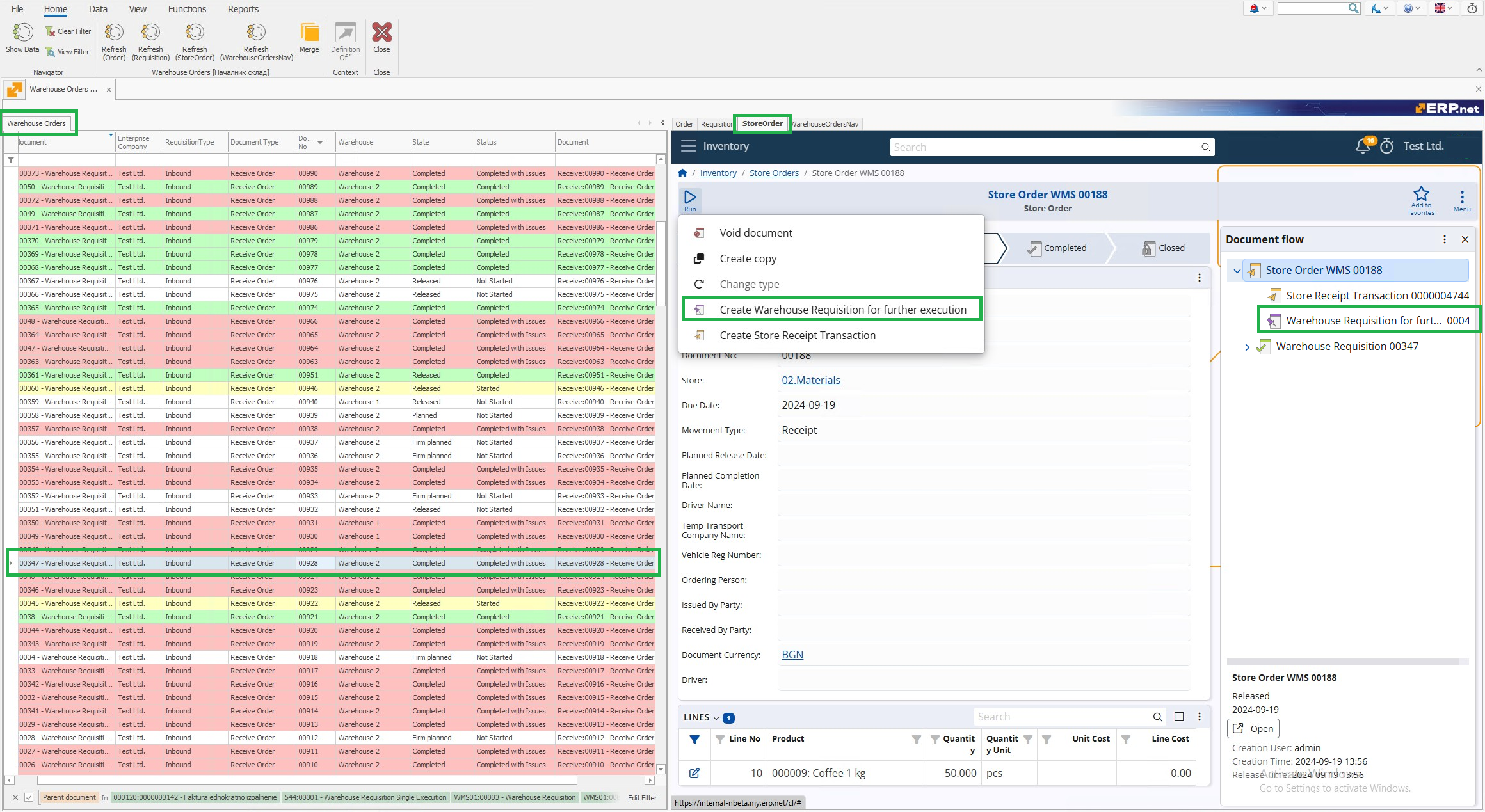The image size is (1485, 812).
Task: Click the horizontal scrollbar below the orders grid
Action: point(307,780)
